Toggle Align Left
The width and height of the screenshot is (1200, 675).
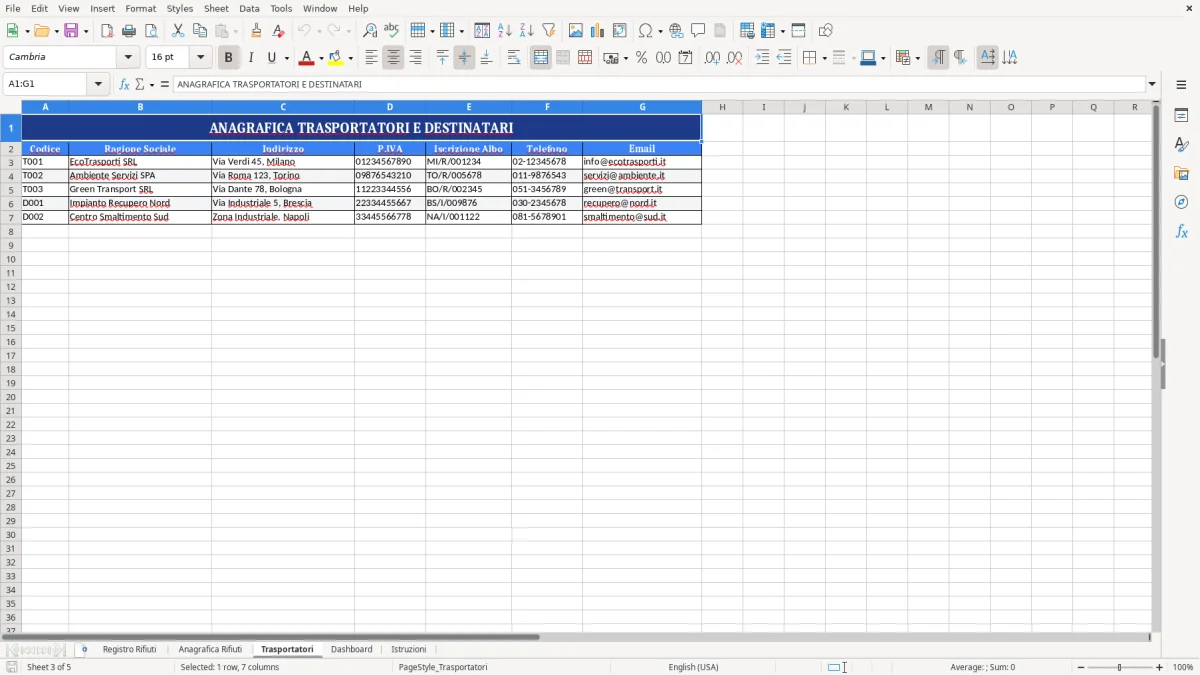(371, 58)
